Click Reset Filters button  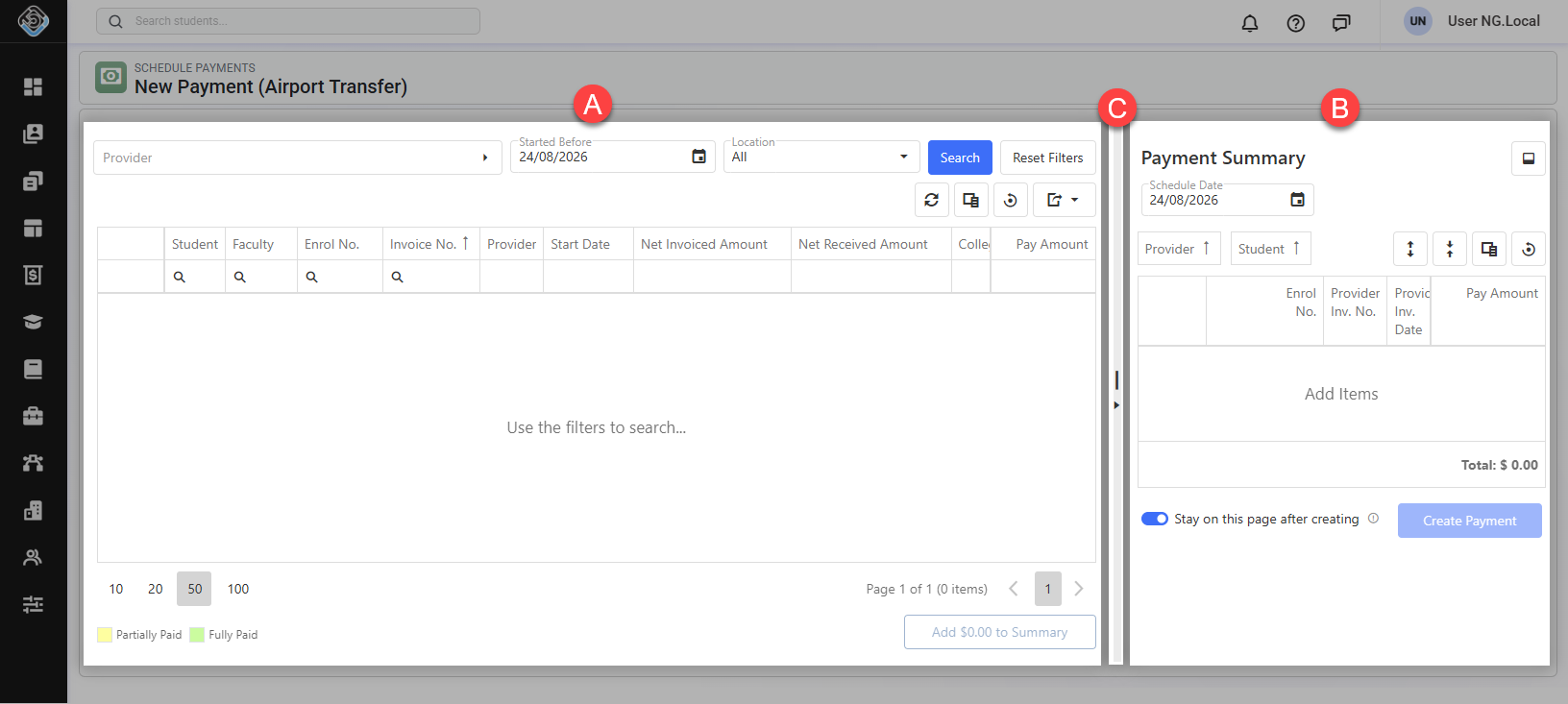[1047, 158]
